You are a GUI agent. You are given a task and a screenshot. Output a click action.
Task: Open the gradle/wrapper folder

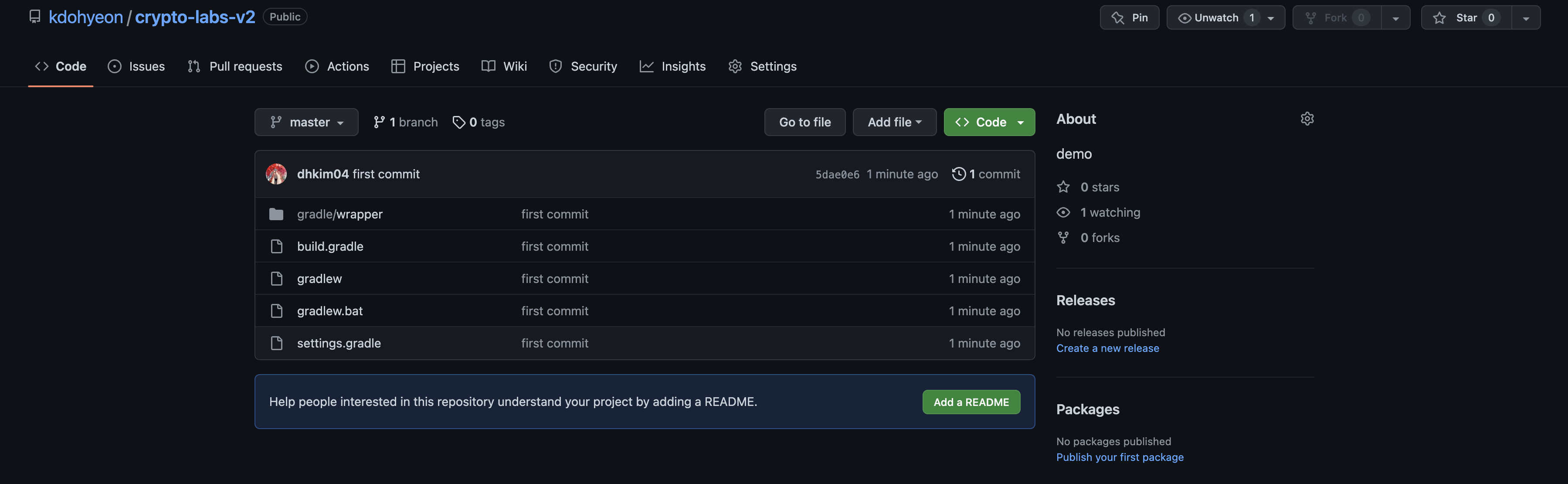[x=339, y=214]
